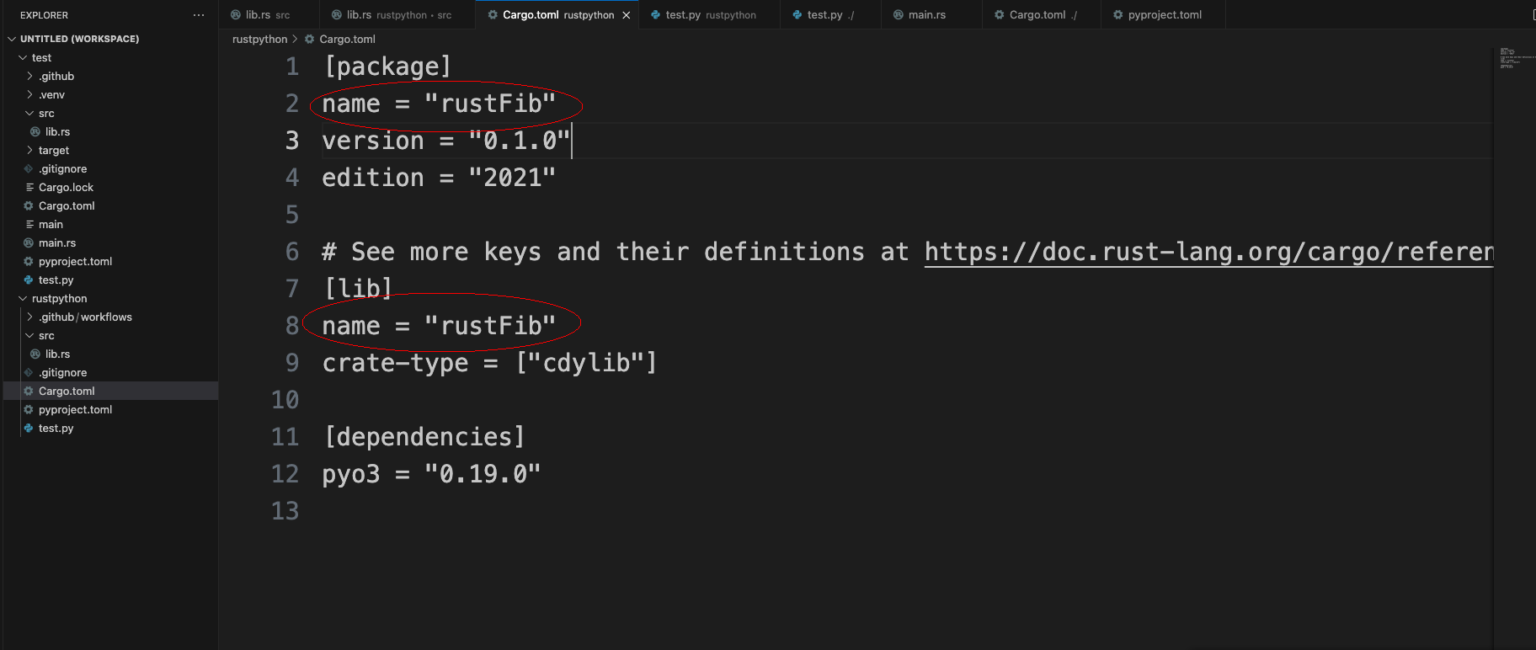Close the active Cargo.toml rustpython tab

(x=626, y=15)
